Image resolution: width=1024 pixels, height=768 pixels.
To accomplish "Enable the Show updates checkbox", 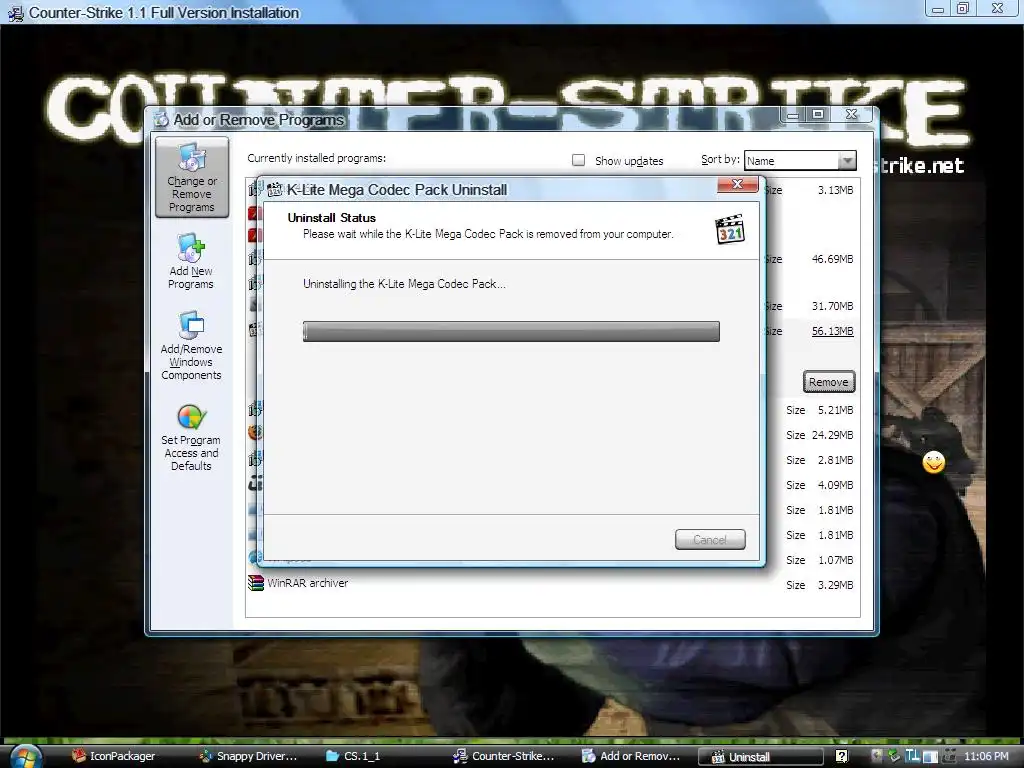I will coord(578,160).
